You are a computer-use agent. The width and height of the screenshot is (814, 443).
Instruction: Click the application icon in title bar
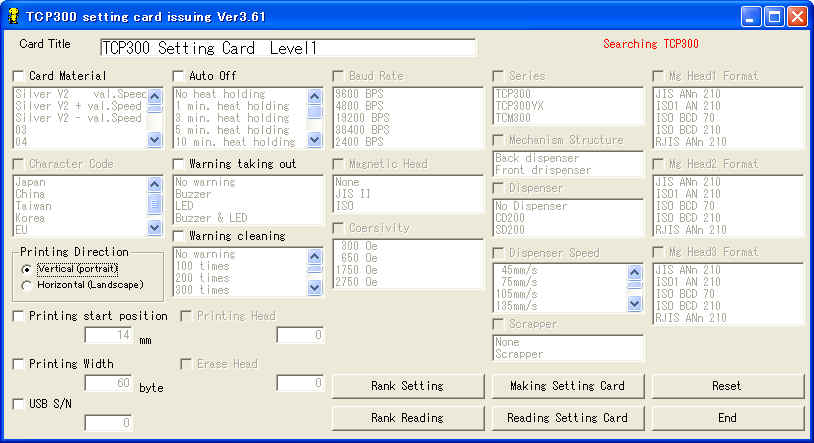point(13,16)
